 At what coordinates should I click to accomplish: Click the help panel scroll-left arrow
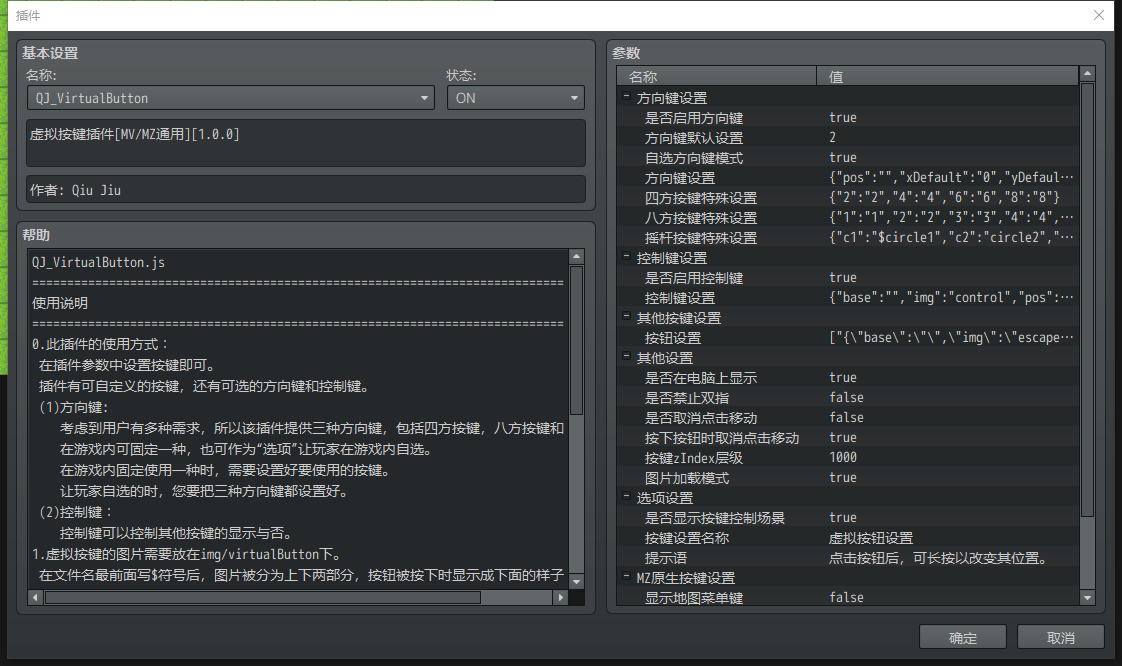point(35,597)
